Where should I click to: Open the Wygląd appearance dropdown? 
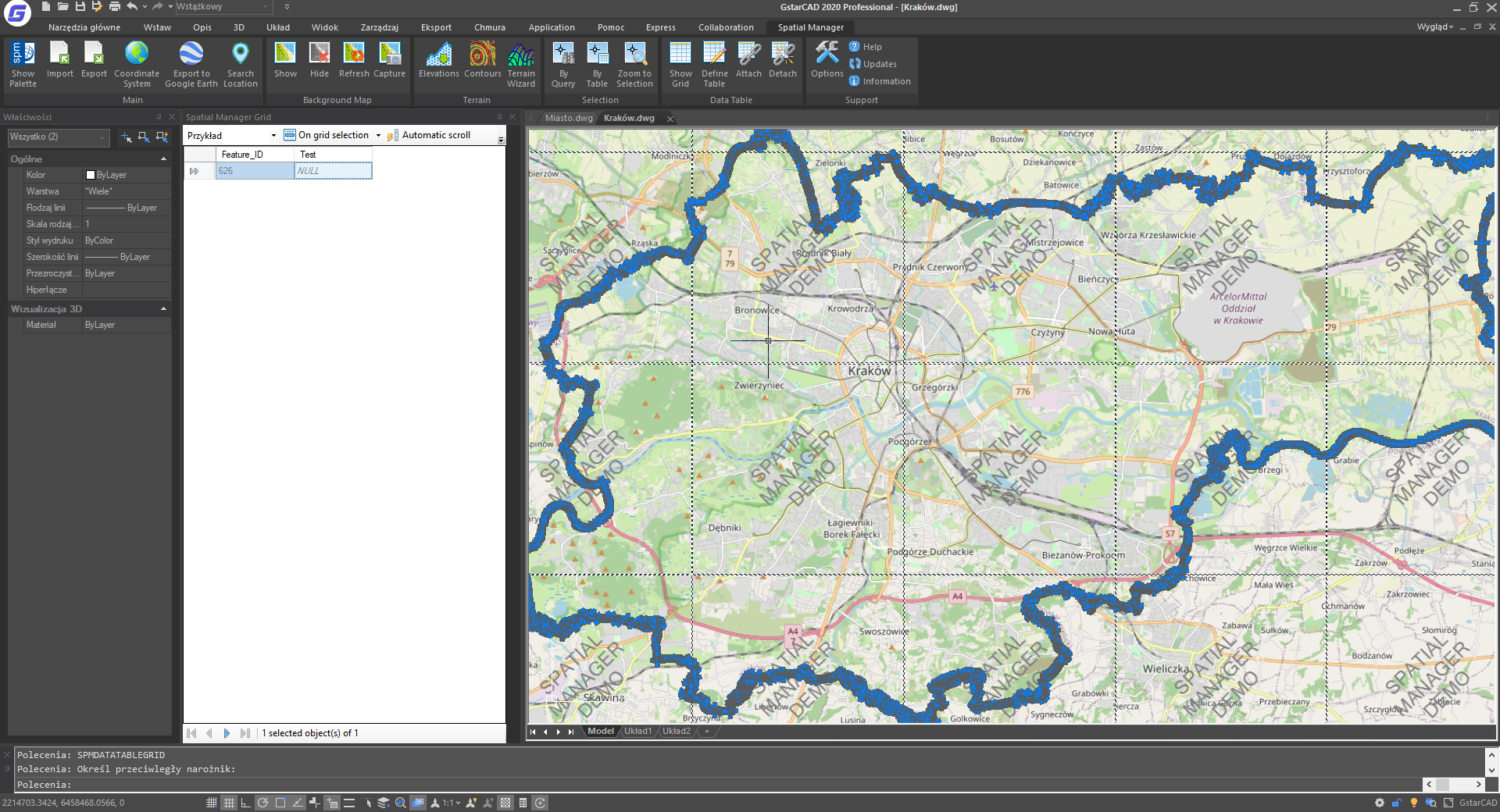(x=1435, y=27)
